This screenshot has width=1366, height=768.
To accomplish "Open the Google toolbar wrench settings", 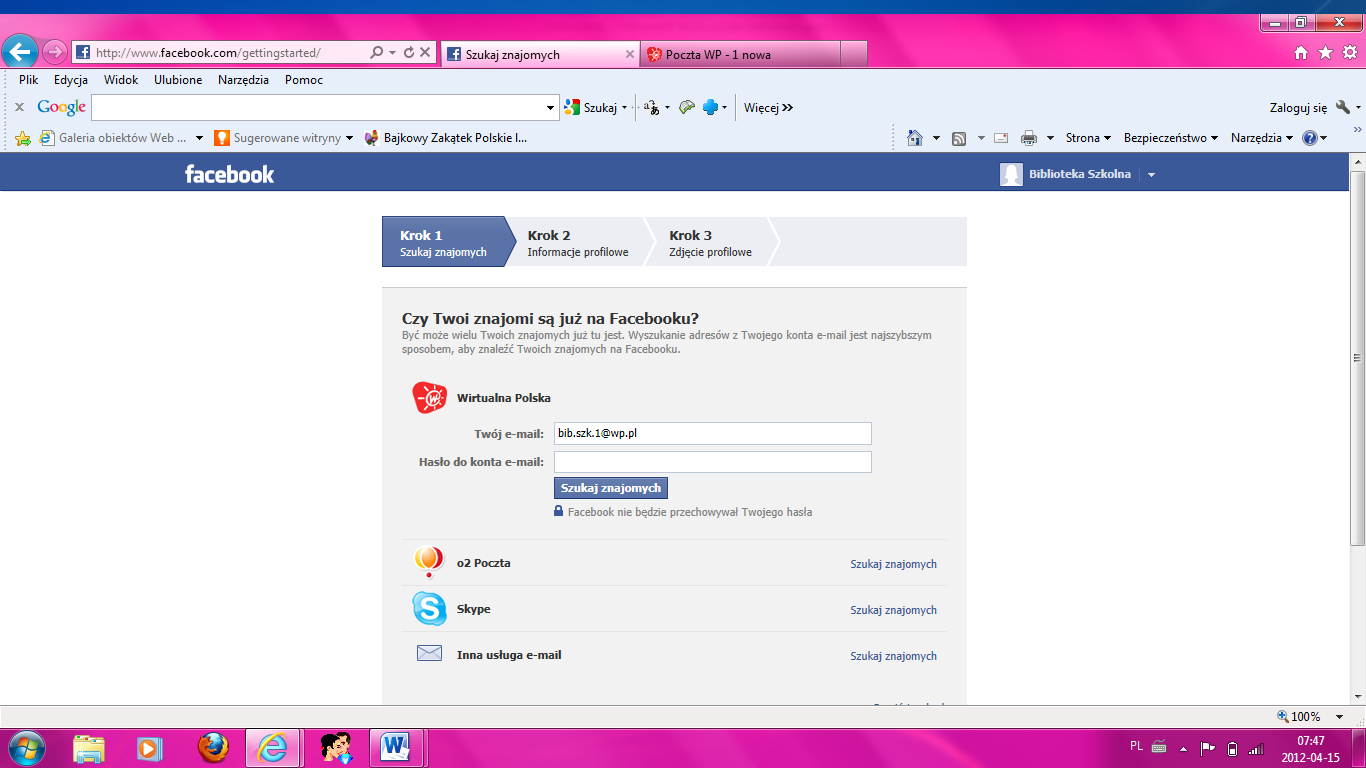I will (x=1342, y=107).
